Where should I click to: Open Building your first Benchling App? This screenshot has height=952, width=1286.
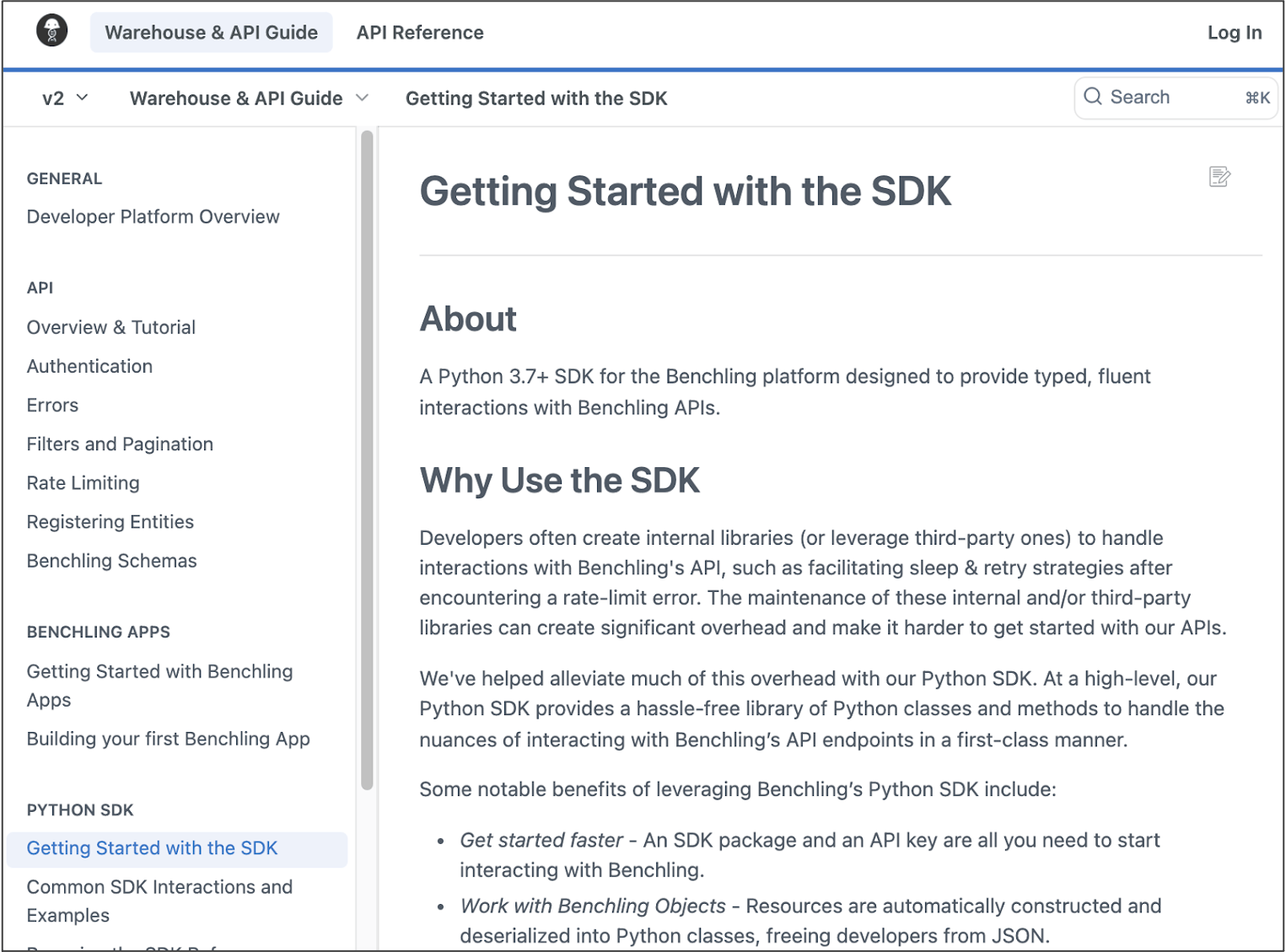pyautogui.click(x=168, y=739)
